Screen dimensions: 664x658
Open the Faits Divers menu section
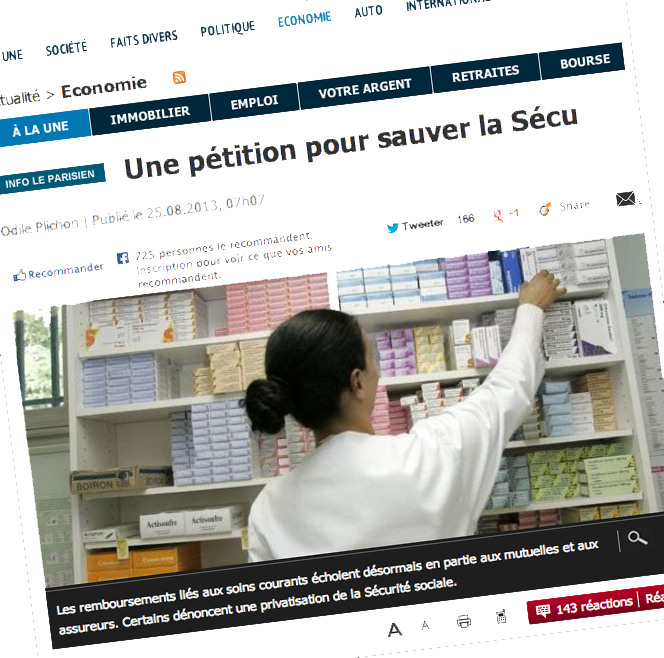pyautogui.click(x=144, y=39)
